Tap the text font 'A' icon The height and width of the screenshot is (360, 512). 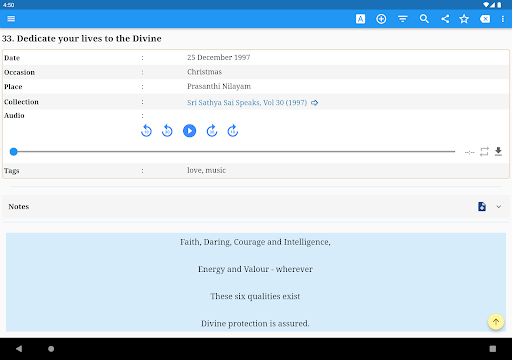click(360, 19)
